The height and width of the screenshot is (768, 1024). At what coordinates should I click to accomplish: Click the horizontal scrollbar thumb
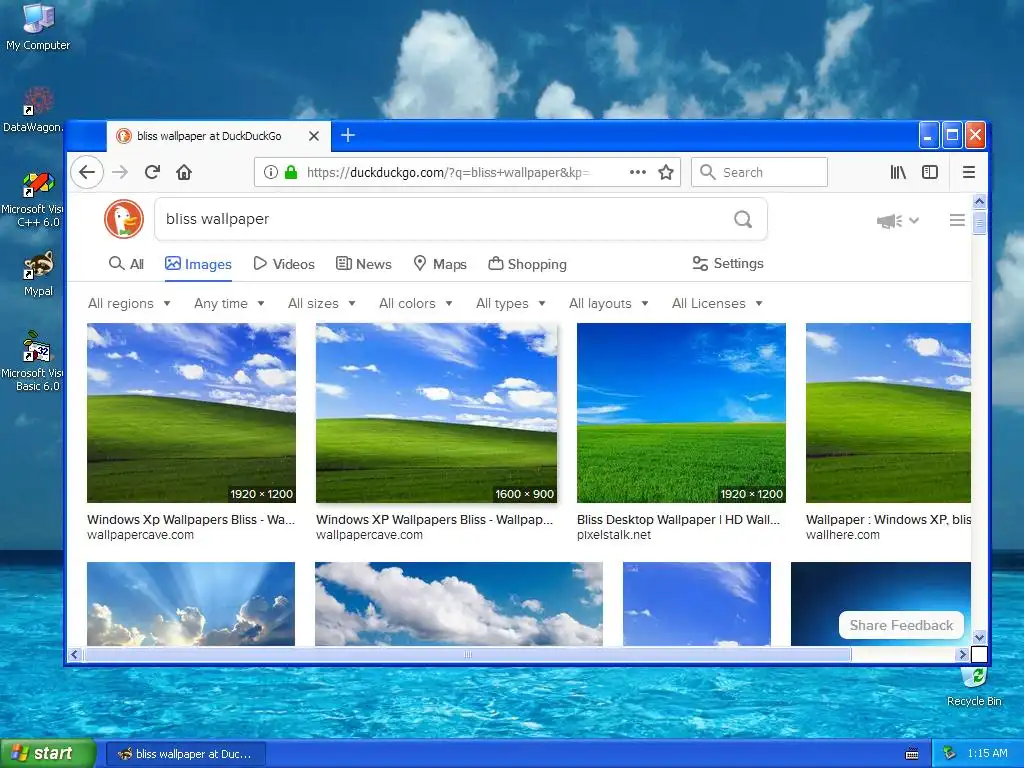pos(468,654)
